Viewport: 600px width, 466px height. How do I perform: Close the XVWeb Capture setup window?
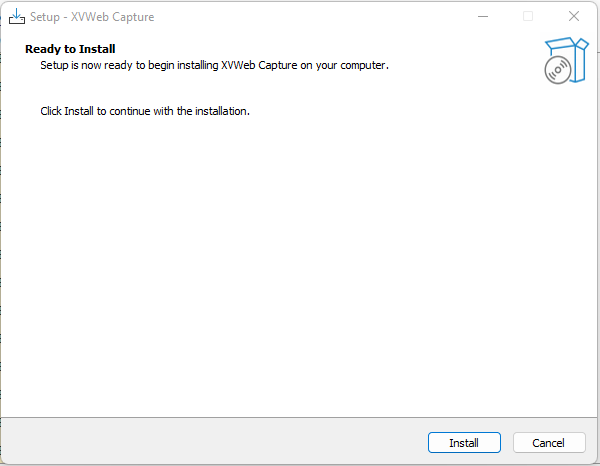[574, 17]
